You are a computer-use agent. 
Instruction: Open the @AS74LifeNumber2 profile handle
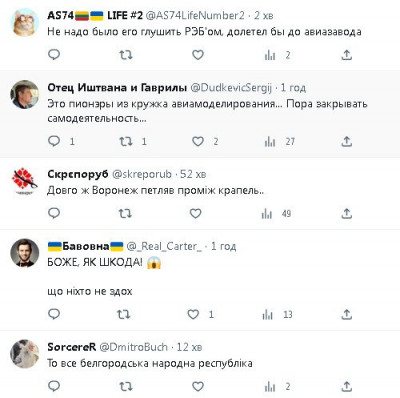pos(195,15)
